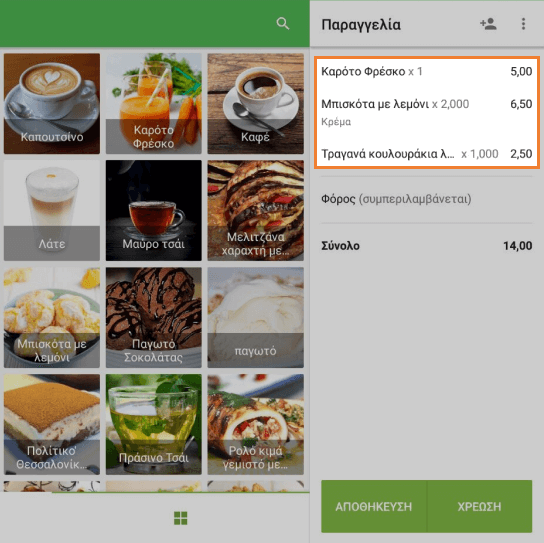
Task: Add customer to the order
Action: [x=488, y=24]
